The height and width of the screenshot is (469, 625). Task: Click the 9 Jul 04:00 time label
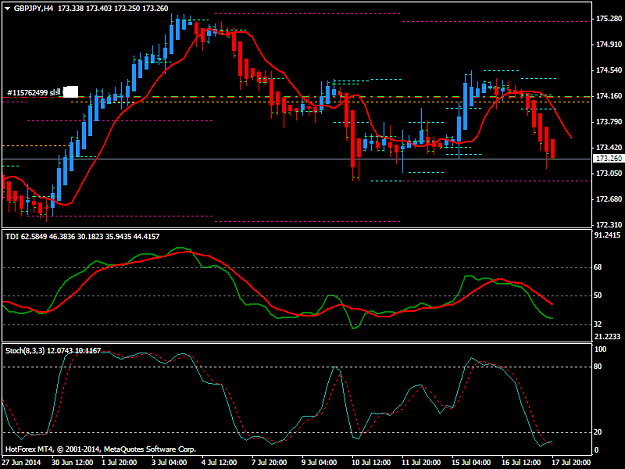tap(319, 463)
